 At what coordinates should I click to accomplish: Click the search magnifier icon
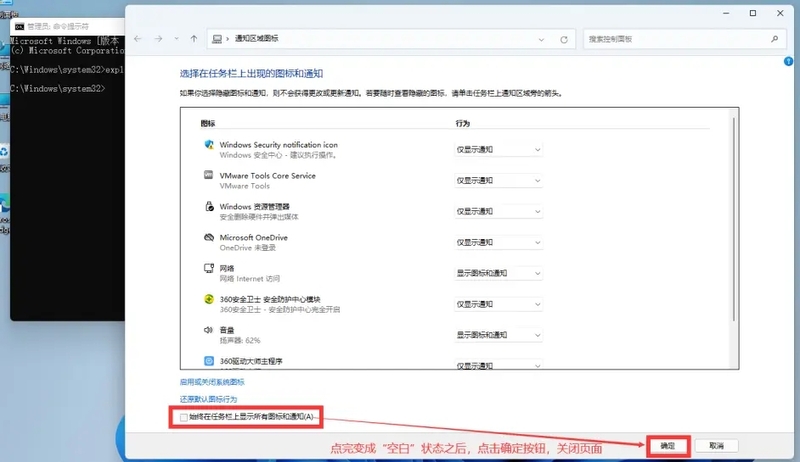(x=774, y=39)
